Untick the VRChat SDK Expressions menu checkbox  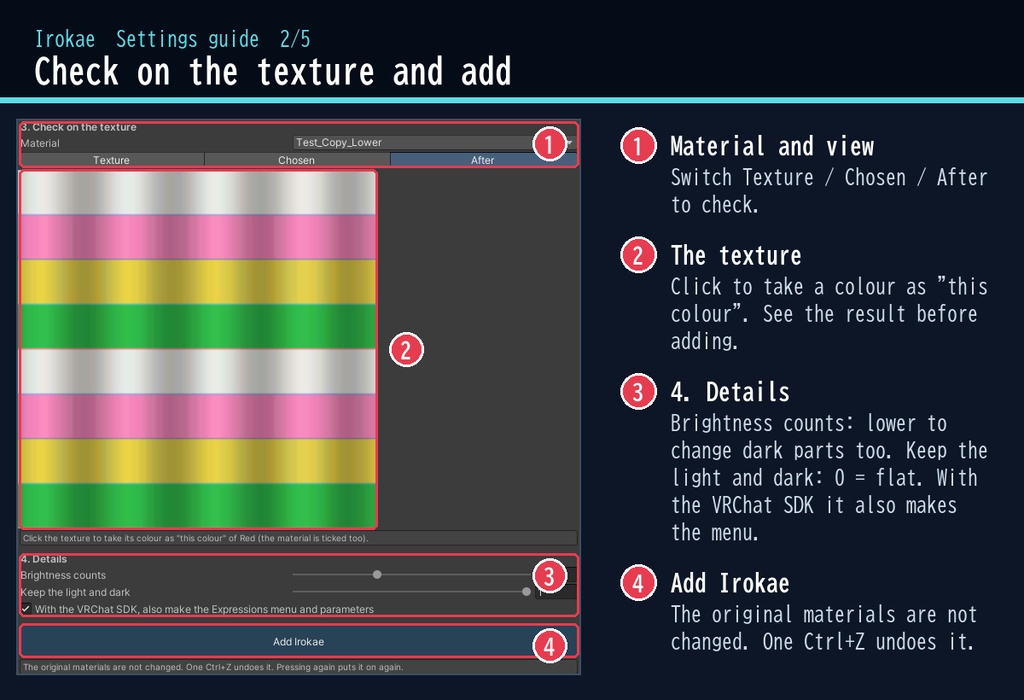pyautogui.click(x=25, y=609)
